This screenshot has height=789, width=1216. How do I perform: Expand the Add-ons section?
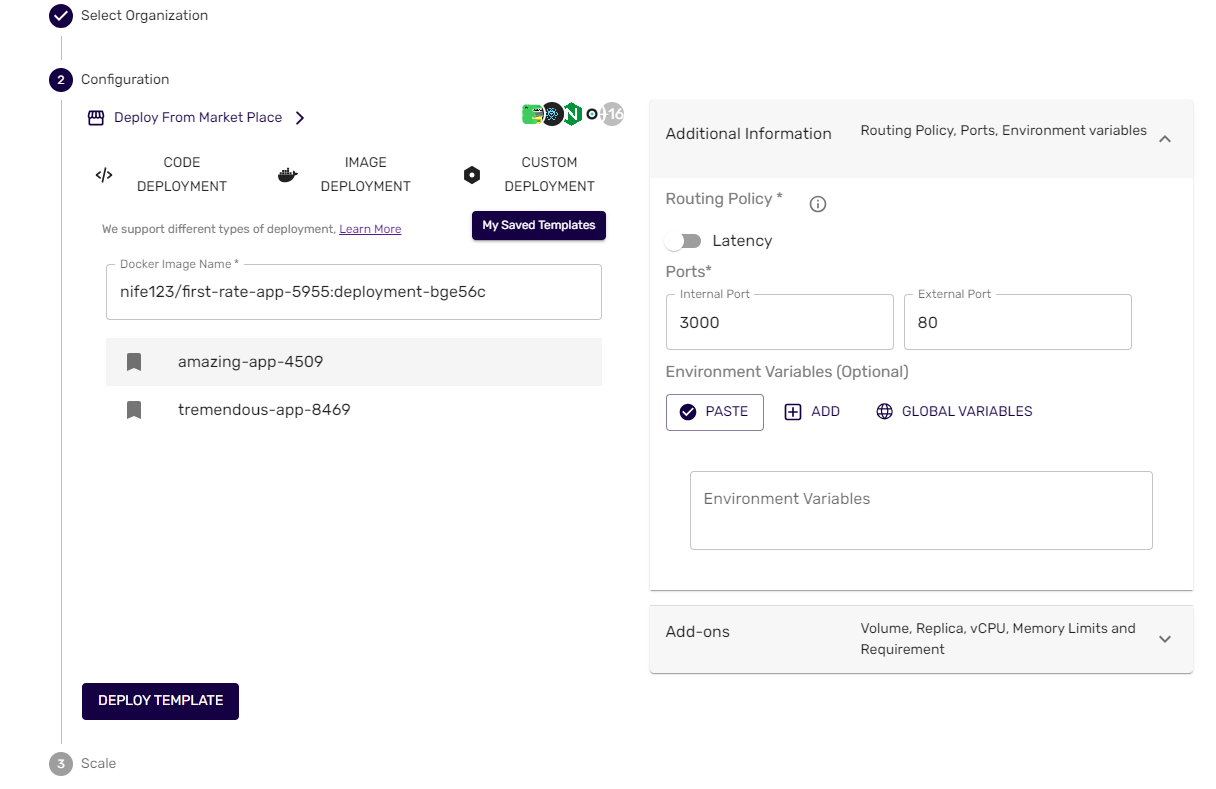1164,639
